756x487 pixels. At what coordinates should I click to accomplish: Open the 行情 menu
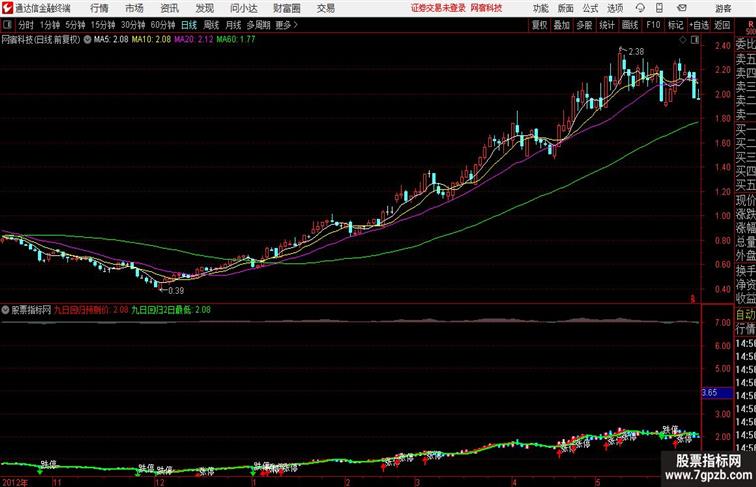99,8
